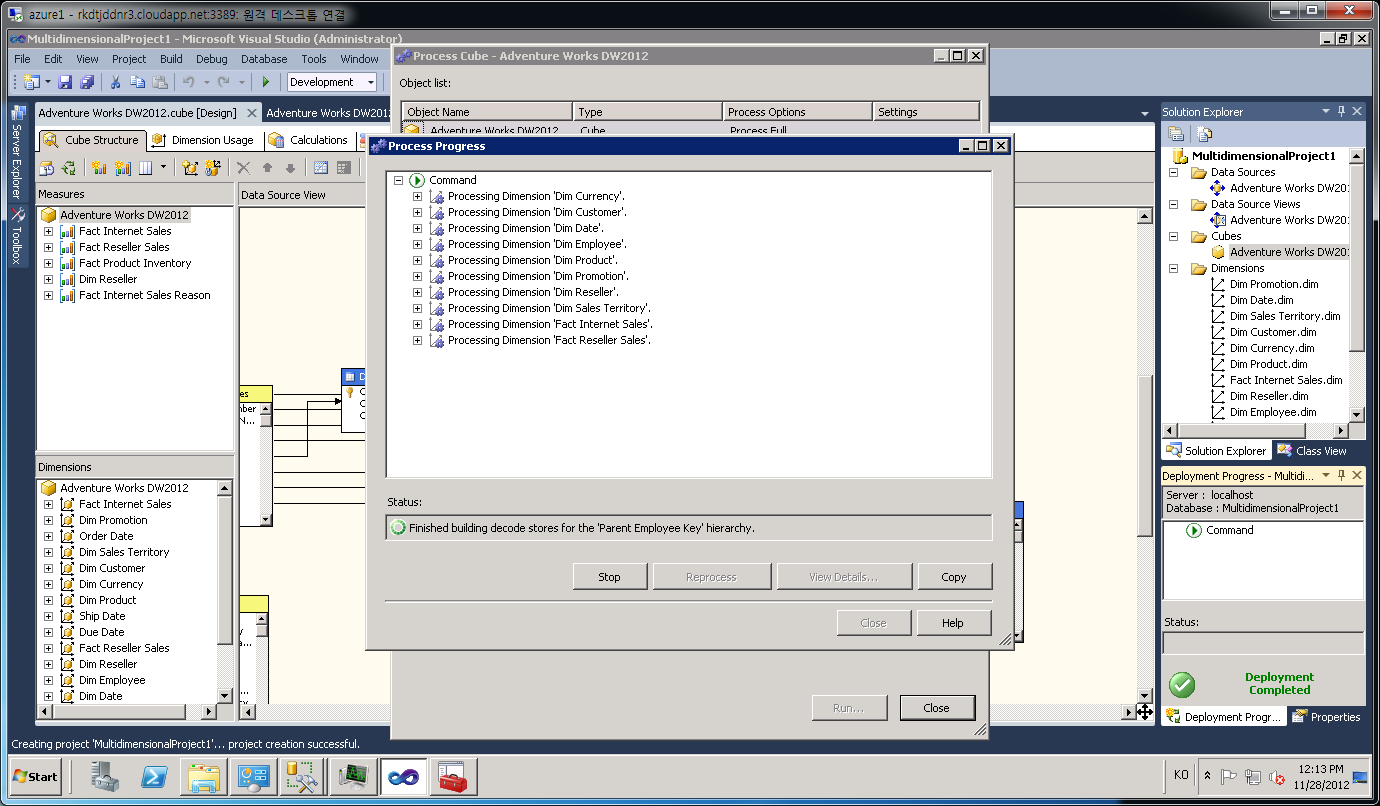The image size is (1380, 806).
Task: Open Server Manager from the taskbar
Action: (x=106, y=776)
